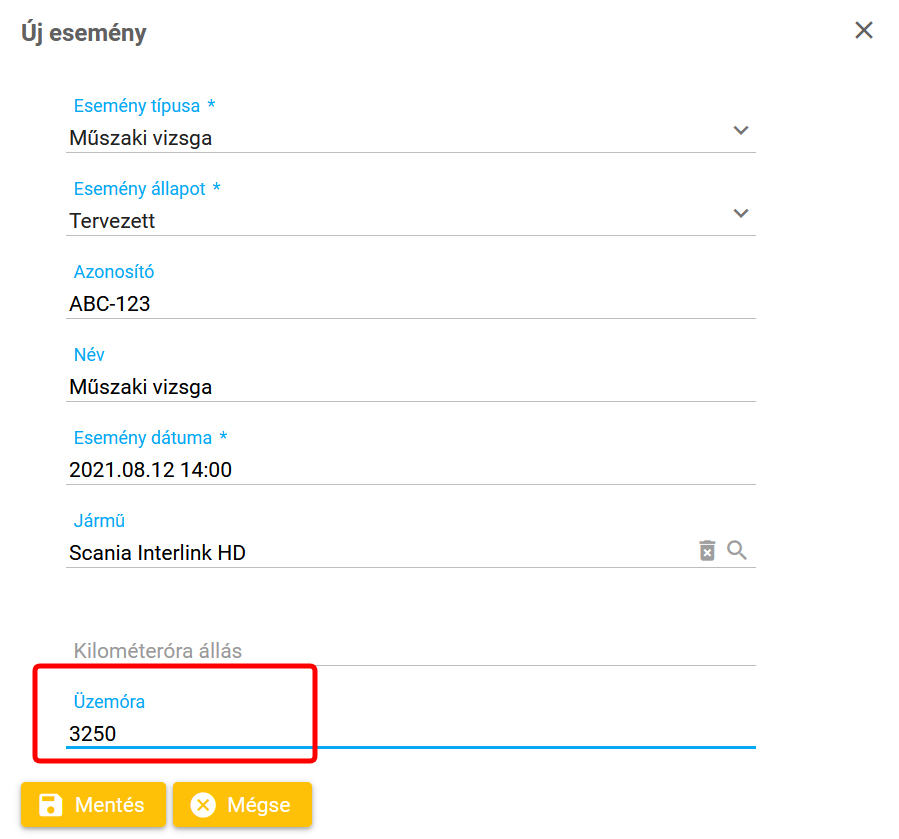899x839 pixels.
Task: Click the circled X icon on Mégse
Action: point(203,805)
